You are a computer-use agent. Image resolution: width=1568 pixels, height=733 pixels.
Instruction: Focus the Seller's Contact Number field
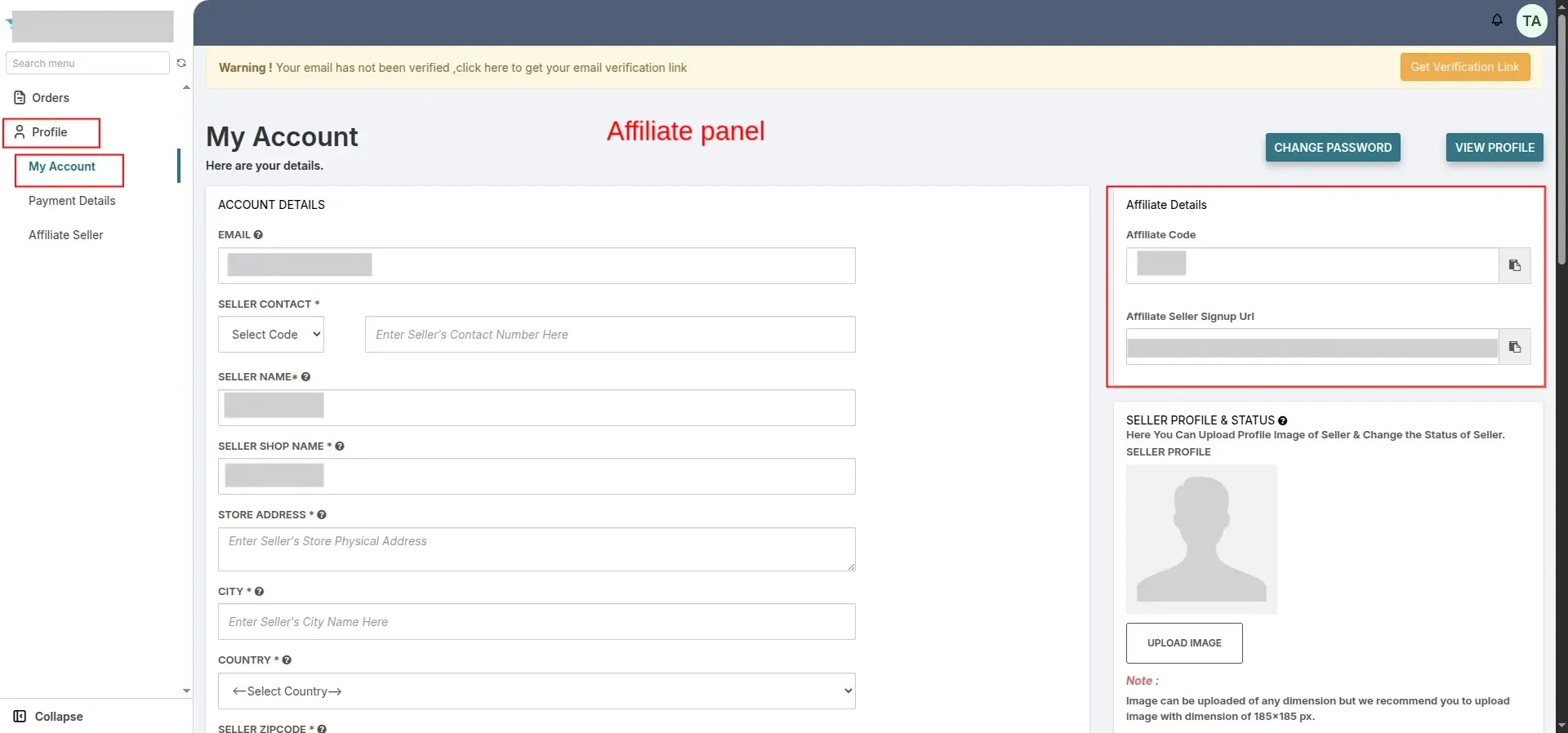610,335
